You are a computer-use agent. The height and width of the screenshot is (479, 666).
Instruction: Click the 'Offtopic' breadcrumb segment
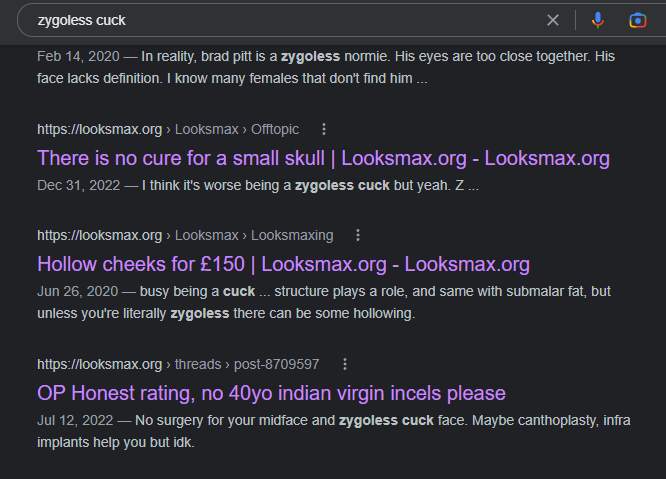pos(275,129)
